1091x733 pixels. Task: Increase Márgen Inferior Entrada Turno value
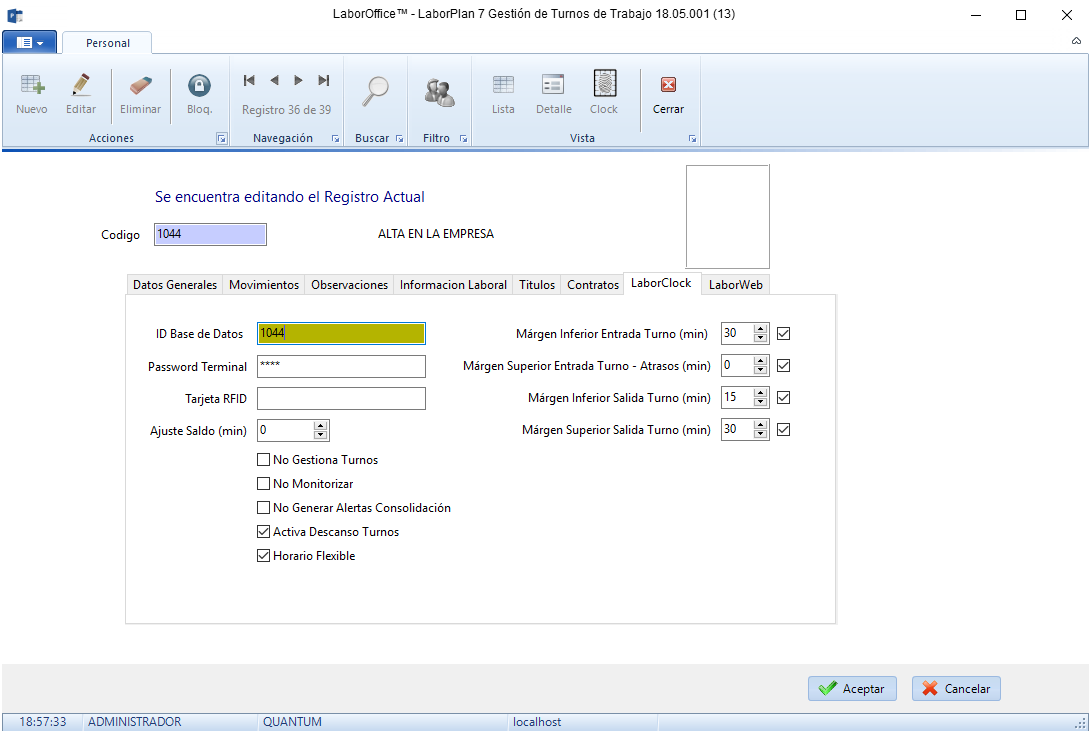[x=760, y=329]
